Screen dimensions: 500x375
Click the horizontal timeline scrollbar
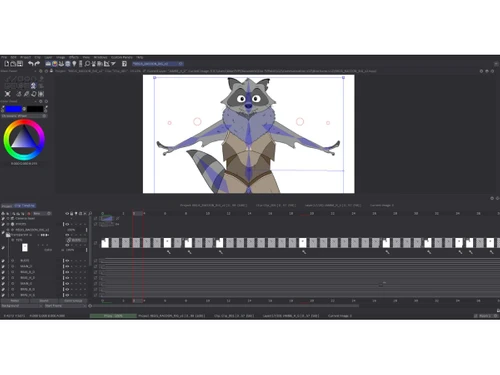click(226, 306)
